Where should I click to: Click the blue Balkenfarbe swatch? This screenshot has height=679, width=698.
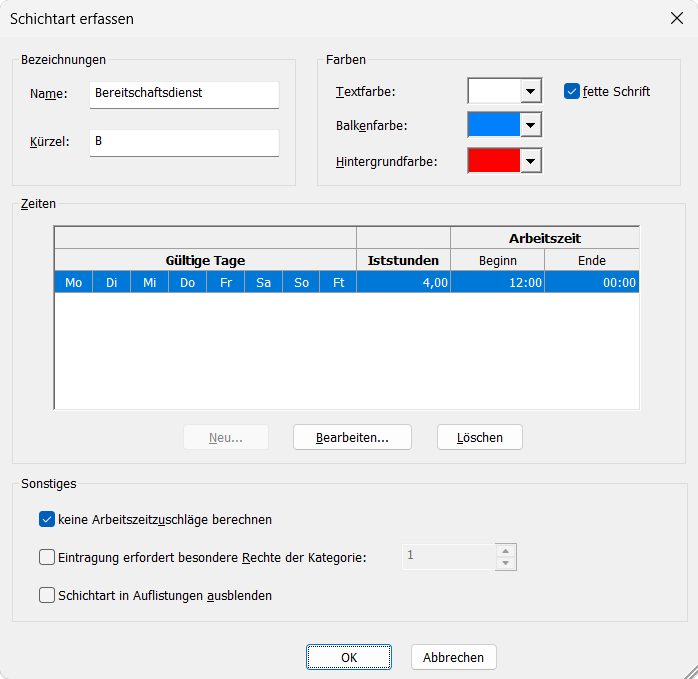pyautogui.click(x=494, y=125)
